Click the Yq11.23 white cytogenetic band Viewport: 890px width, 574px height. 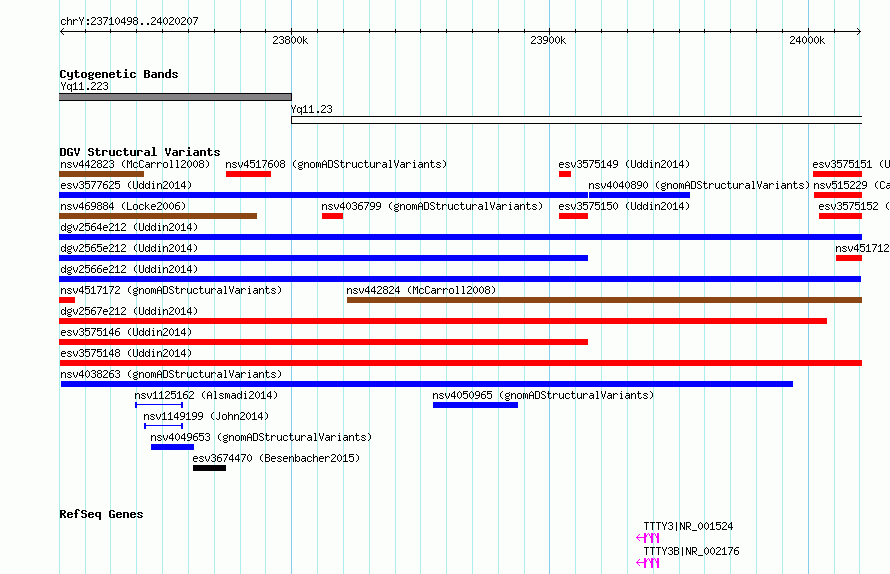click(577, 120)
